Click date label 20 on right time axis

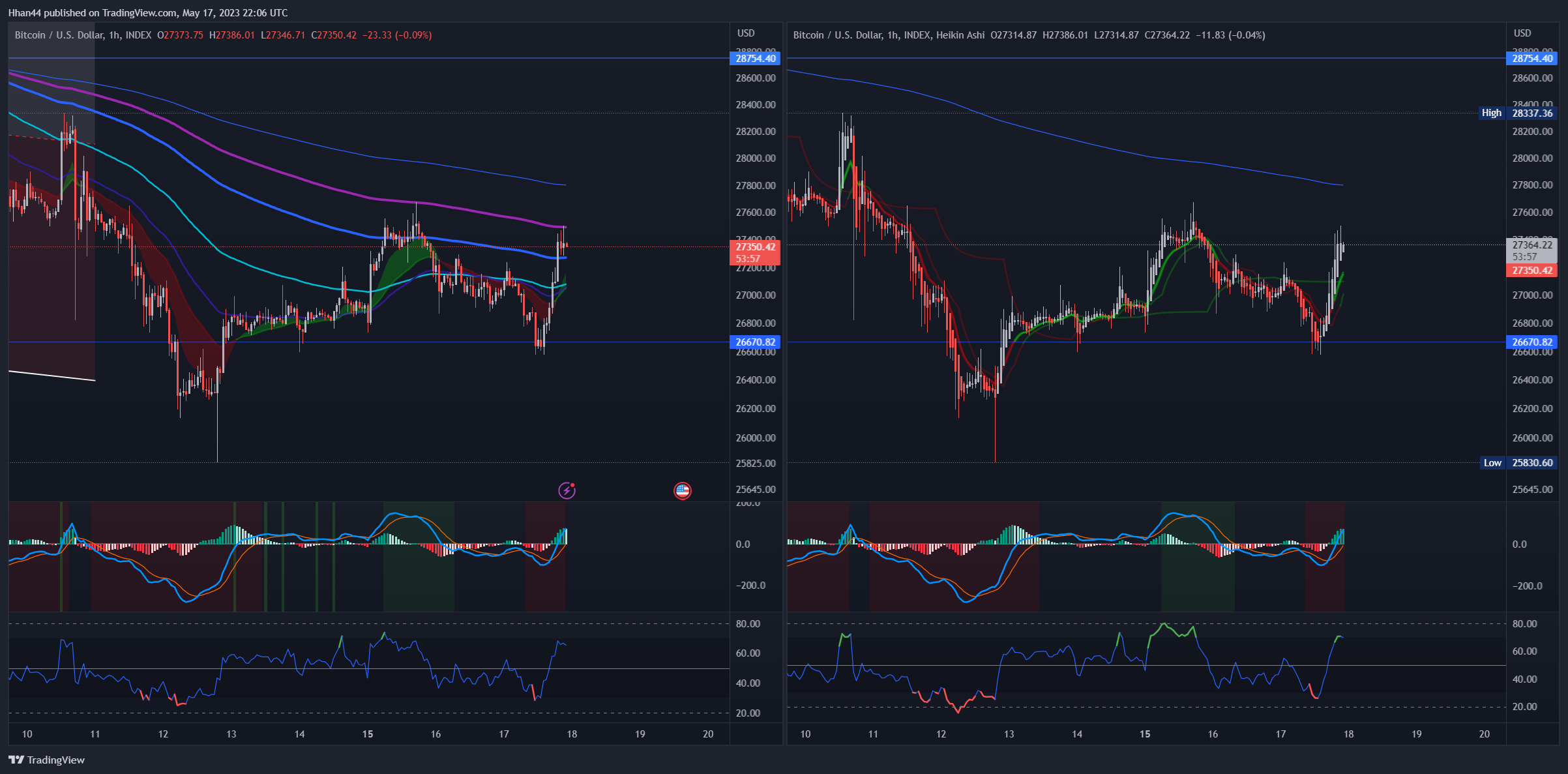1485,734
